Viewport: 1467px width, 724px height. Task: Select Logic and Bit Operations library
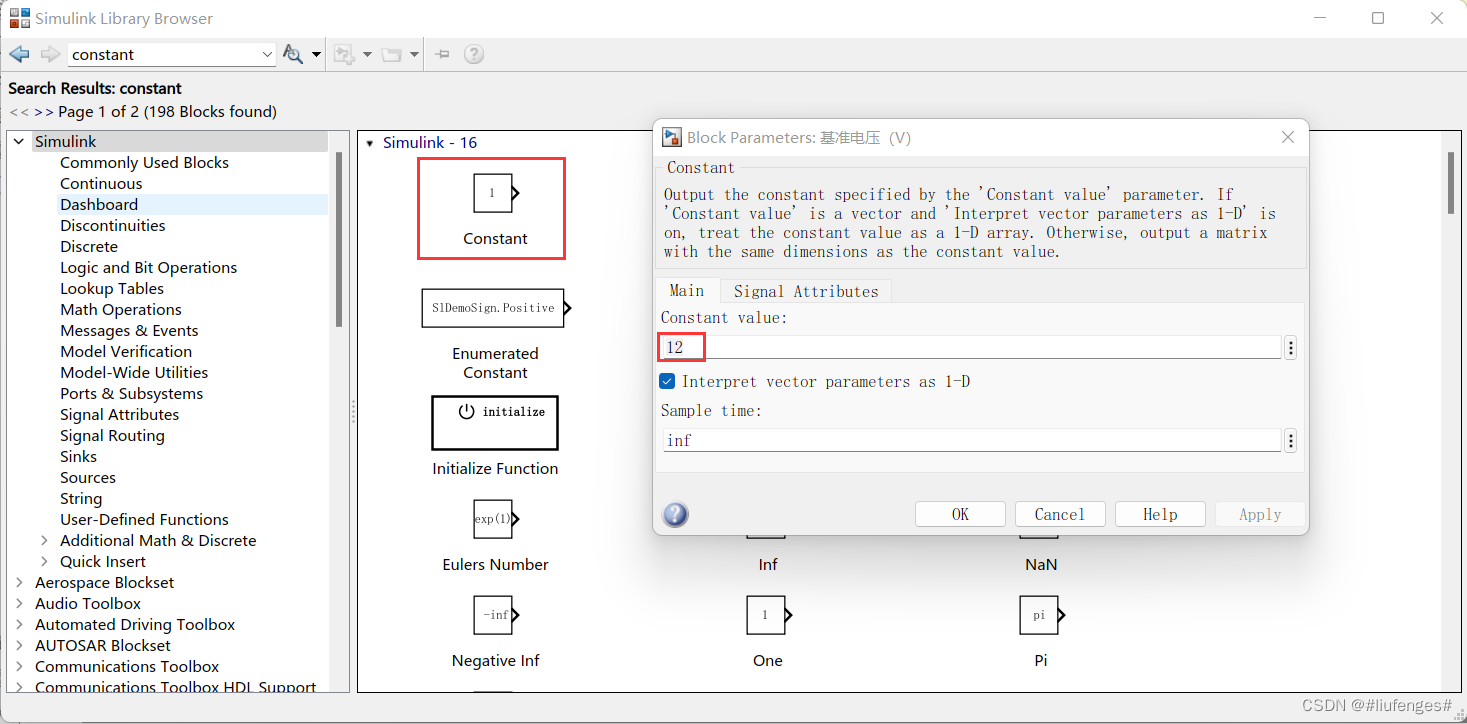click(x=149, y=267)
